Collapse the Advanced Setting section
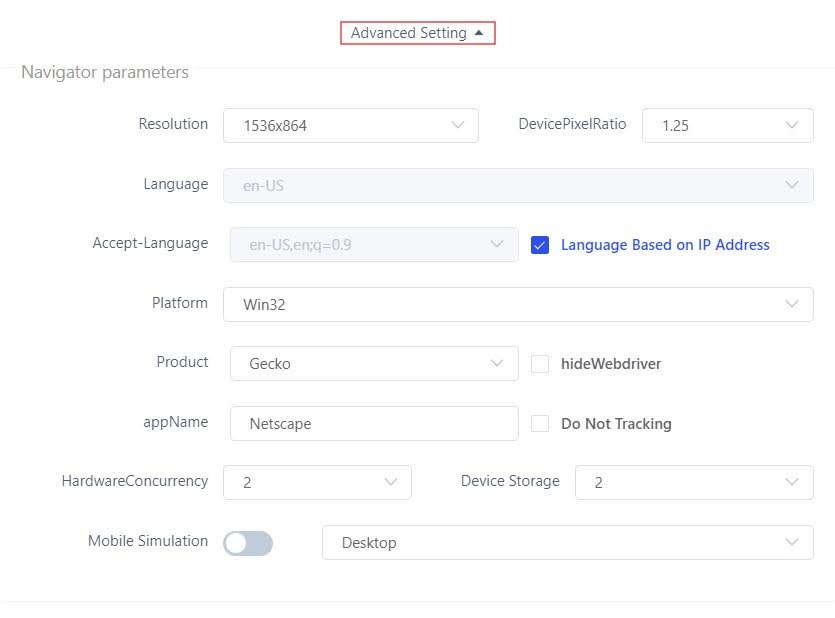Image resolution: width=835 pixels, height=618 pixels. click(x=417, y=33)
